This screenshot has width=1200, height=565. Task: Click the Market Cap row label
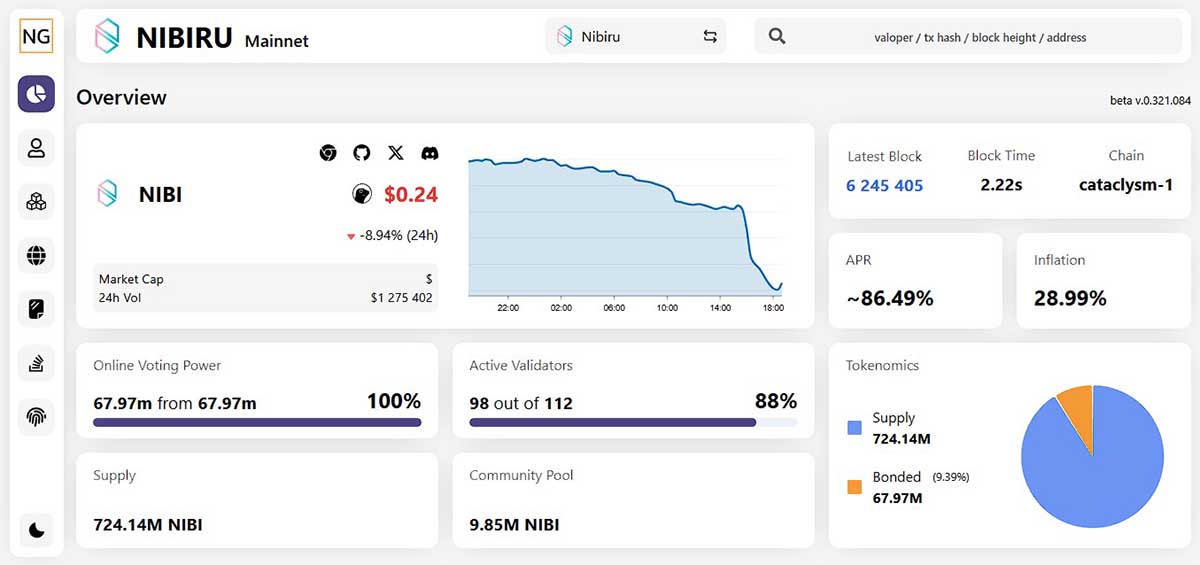[131, 279]
